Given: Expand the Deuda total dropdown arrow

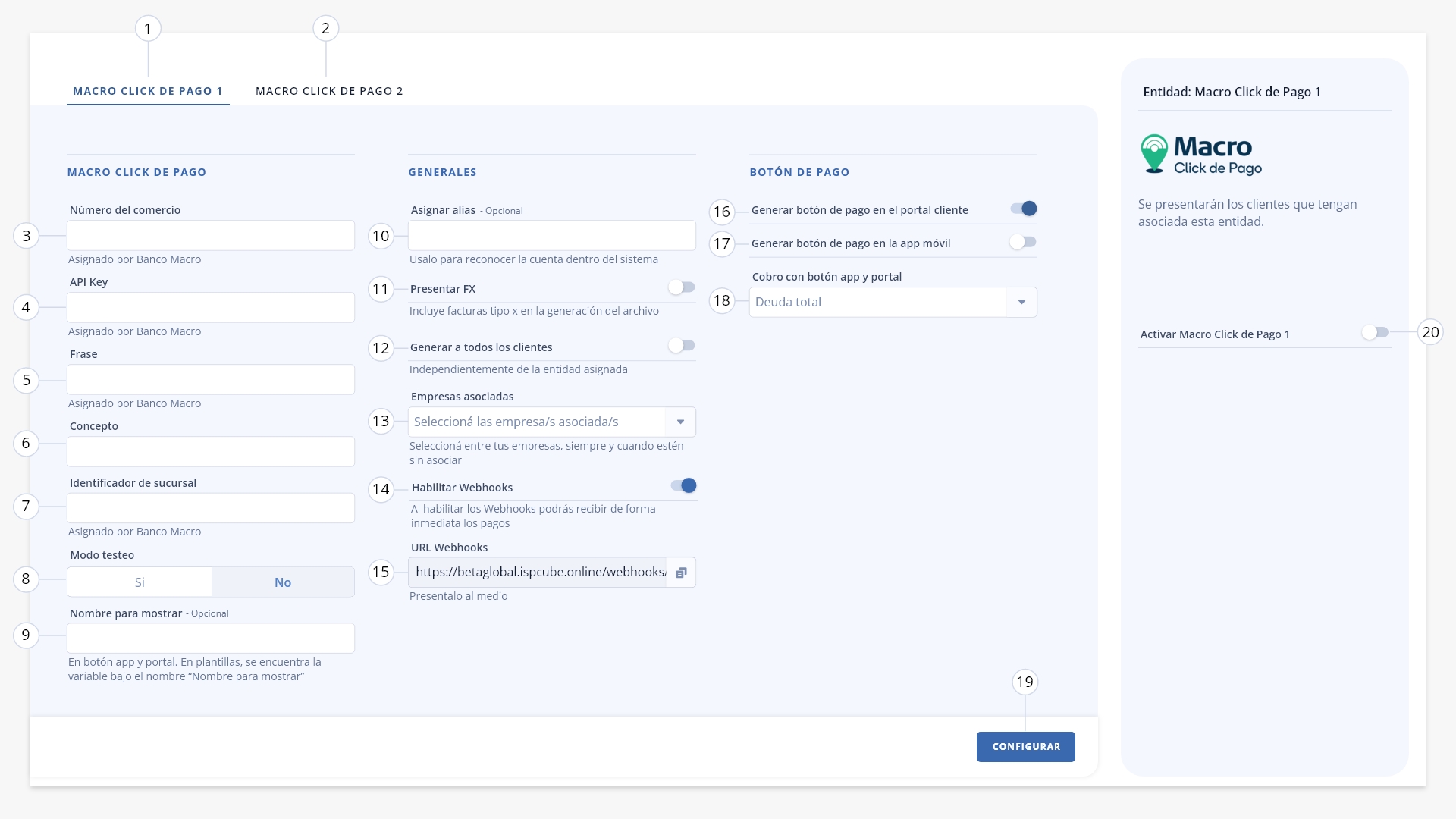Looking at the screenshot, I should 1021,302.
